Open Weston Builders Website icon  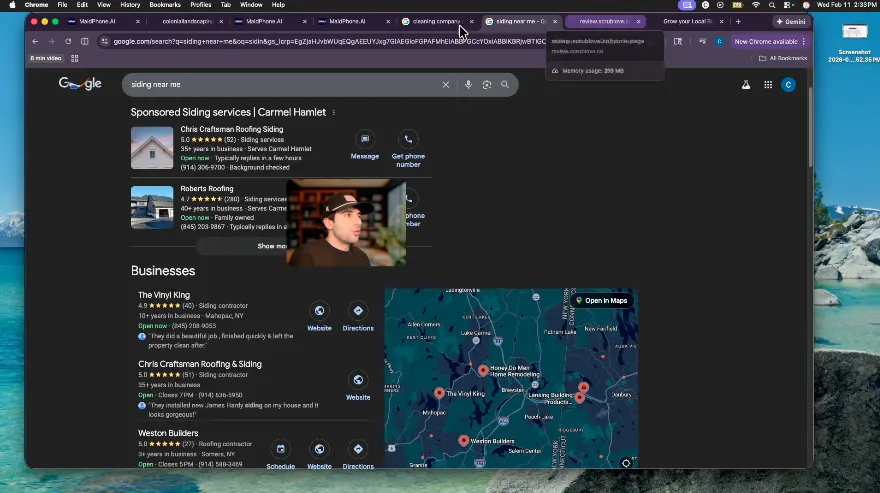(x=319, y=449)
